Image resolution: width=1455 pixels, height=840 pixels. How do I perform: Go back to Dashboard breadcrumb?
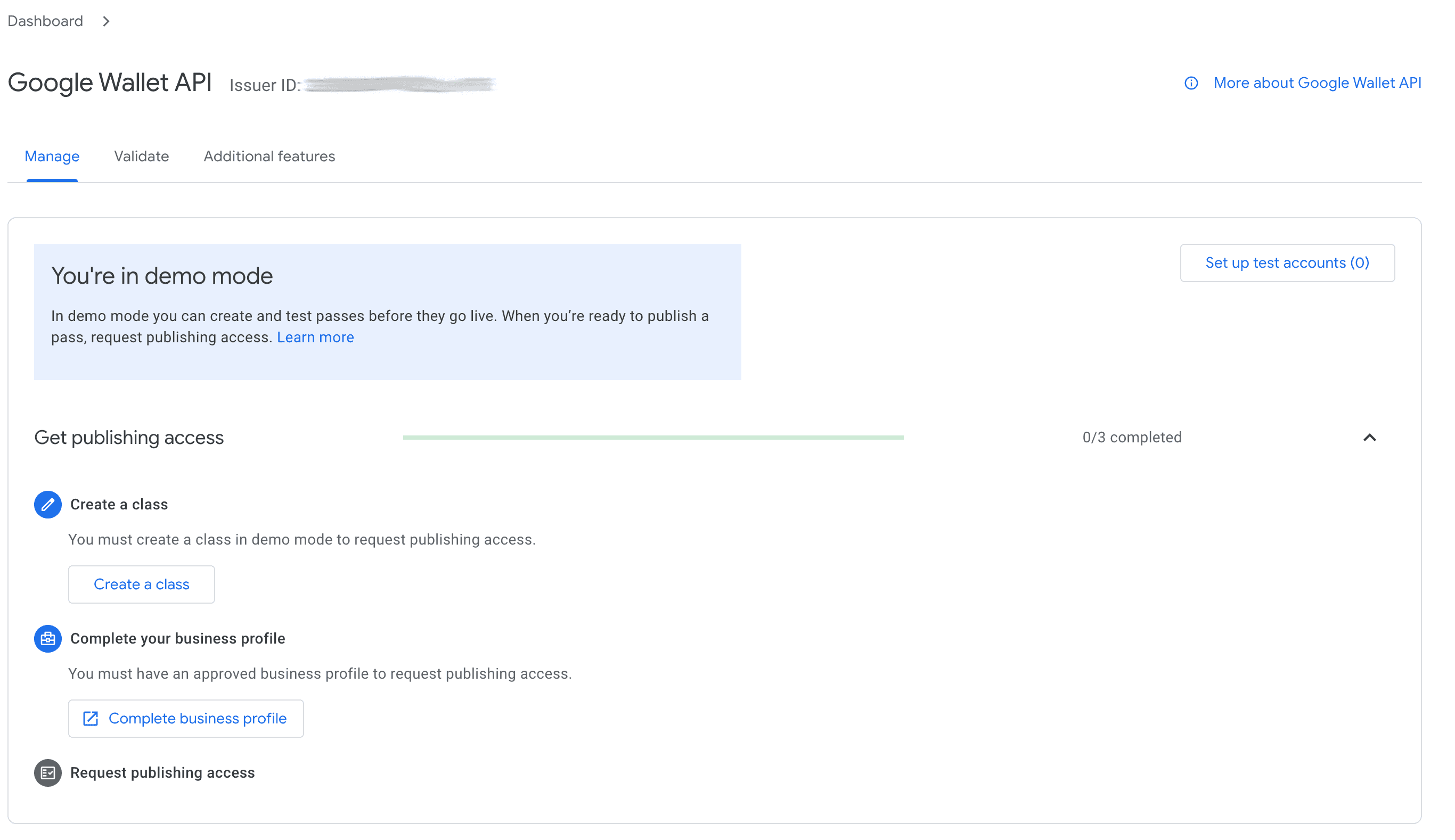45,21
